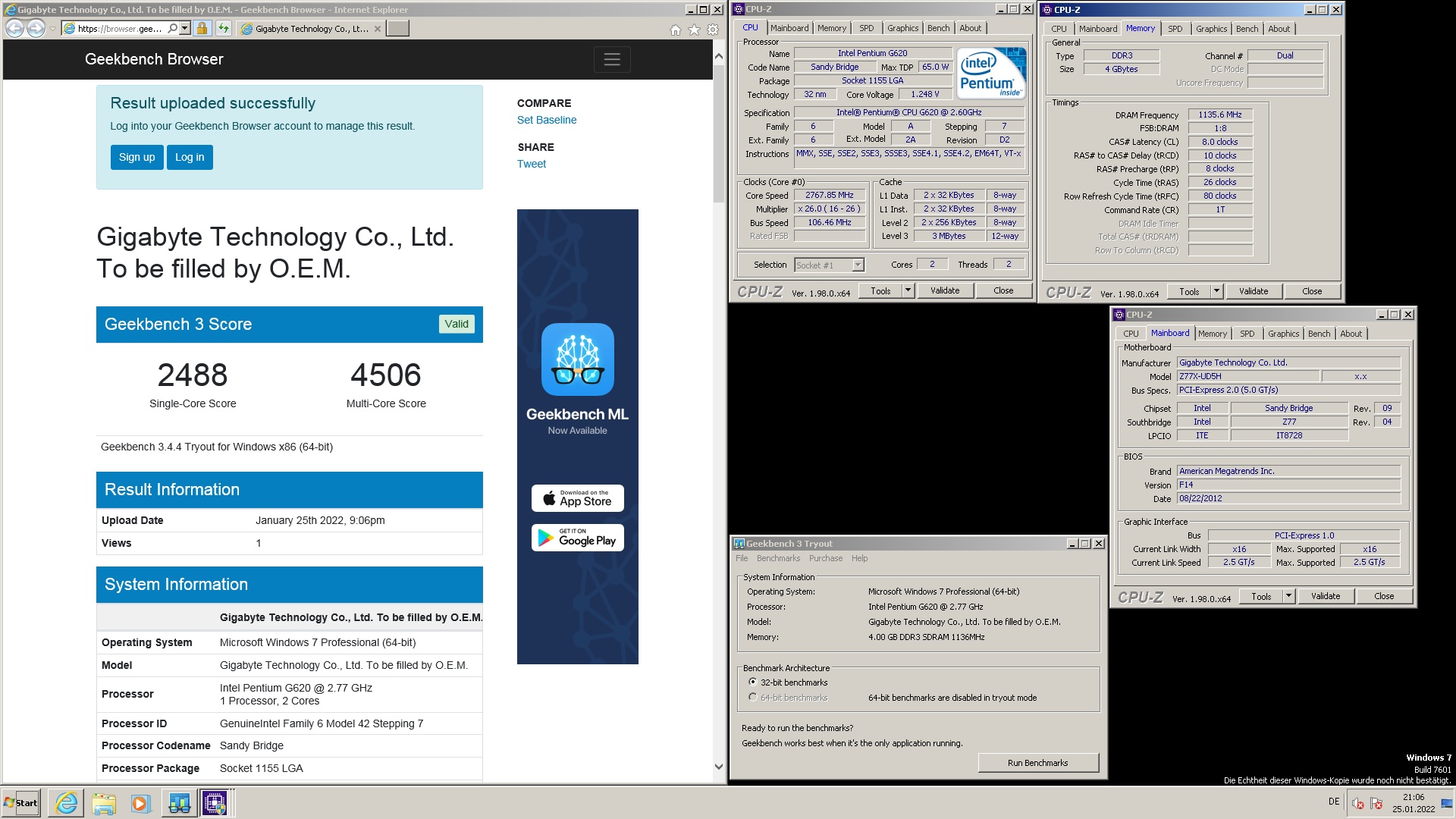Click the Set Baseline link
This screenshot has width=1456, height=819.
click(547, 120)
